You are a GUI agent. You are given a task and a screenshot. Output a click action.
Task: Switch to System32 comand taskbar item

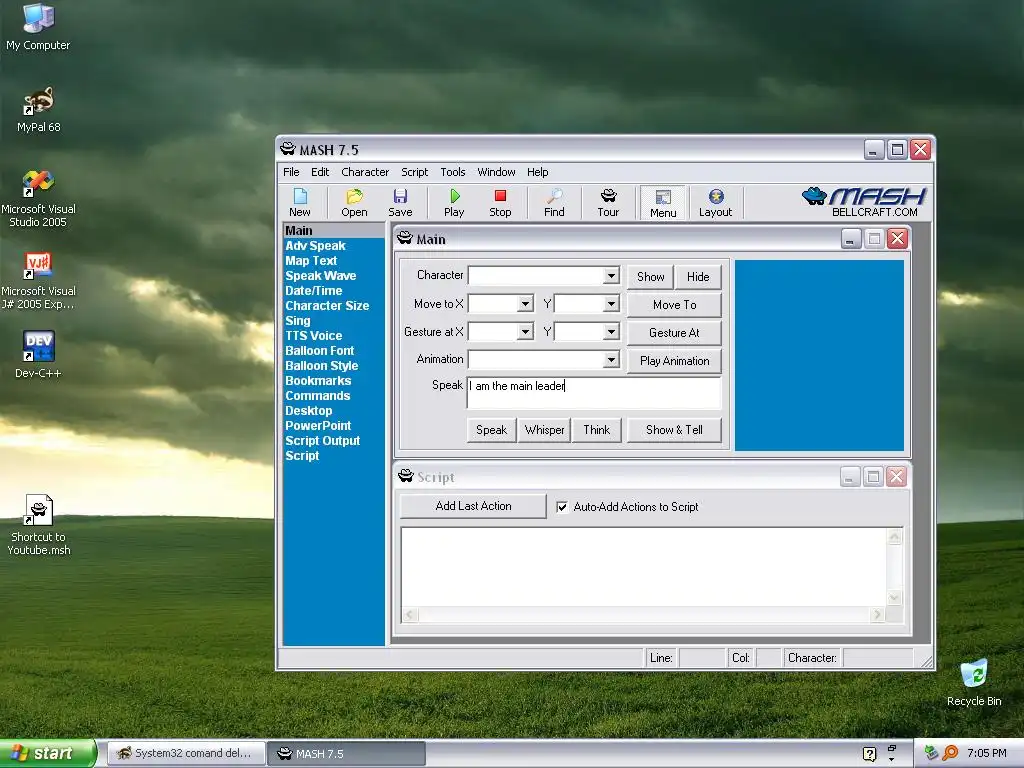[x=185, y=753]
